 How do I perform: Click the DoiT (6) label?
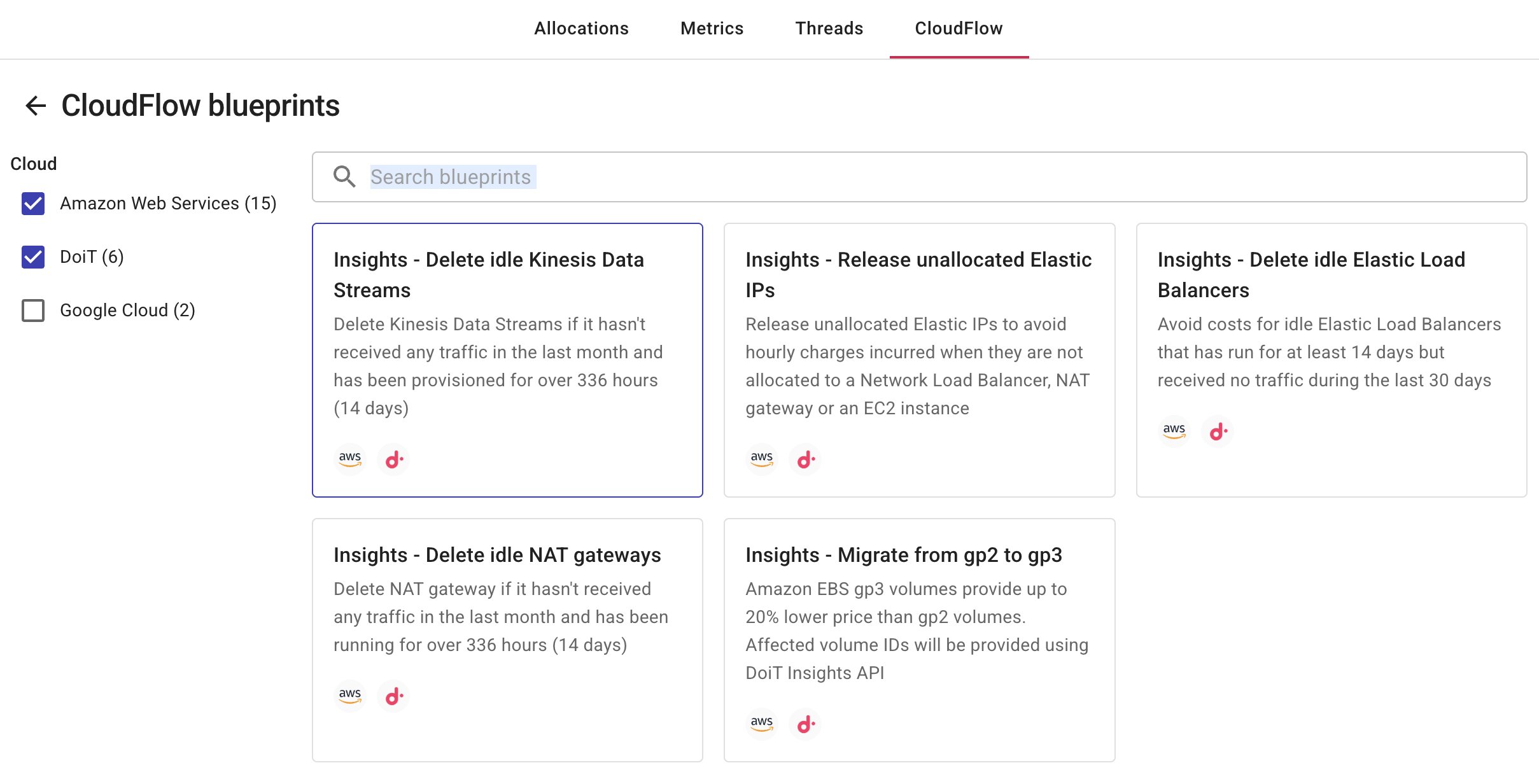(92, 257)
